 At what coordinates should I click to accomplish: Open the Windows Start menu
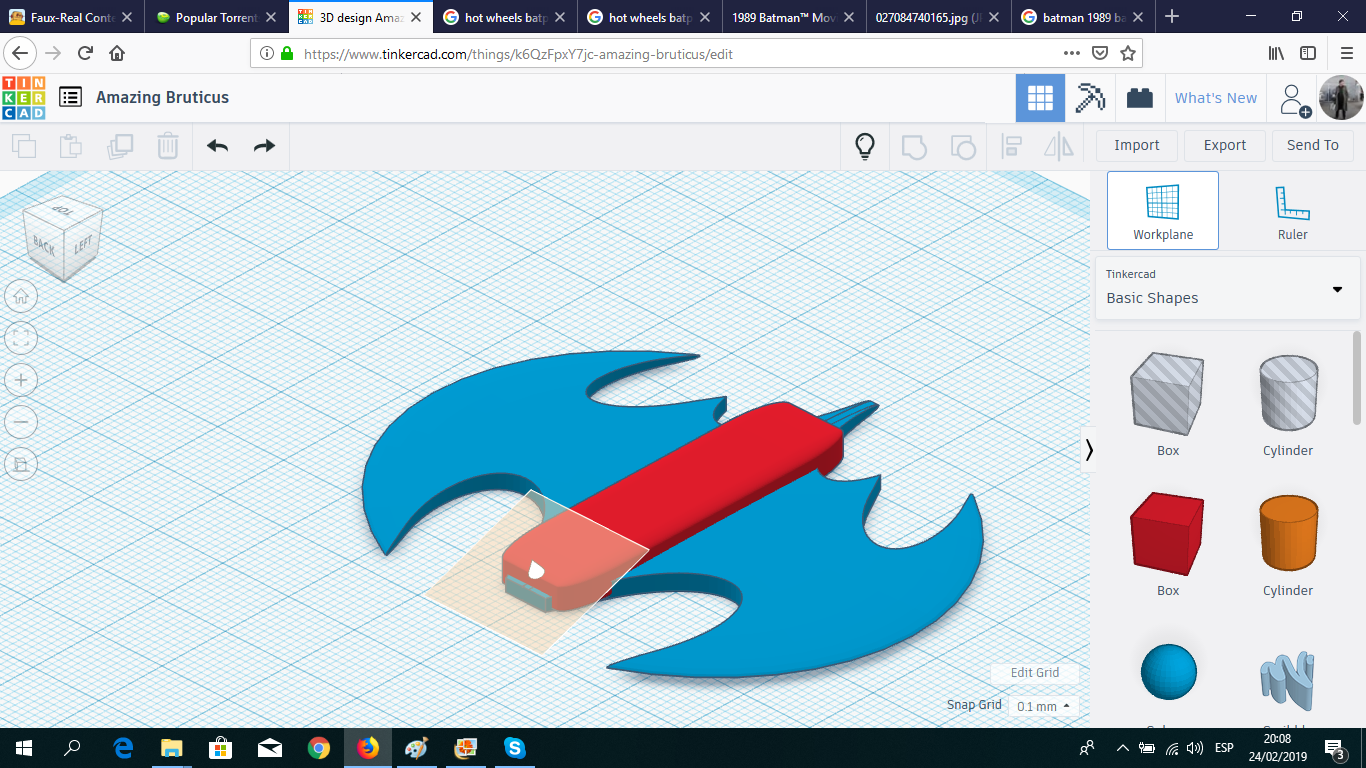pos(24,748)
